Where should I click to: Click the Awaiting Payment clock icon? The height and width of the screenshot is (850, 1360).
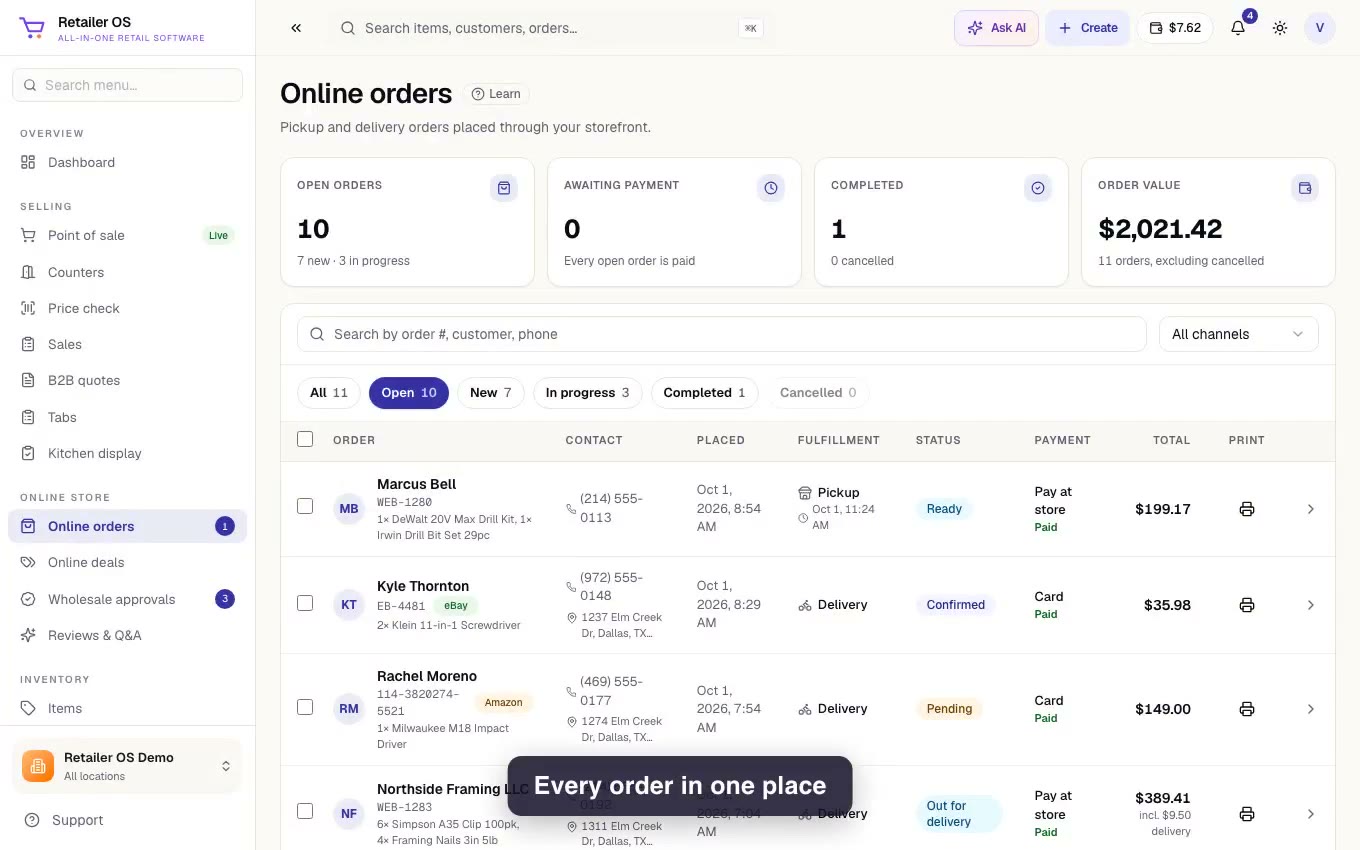(x=771, y=188)
